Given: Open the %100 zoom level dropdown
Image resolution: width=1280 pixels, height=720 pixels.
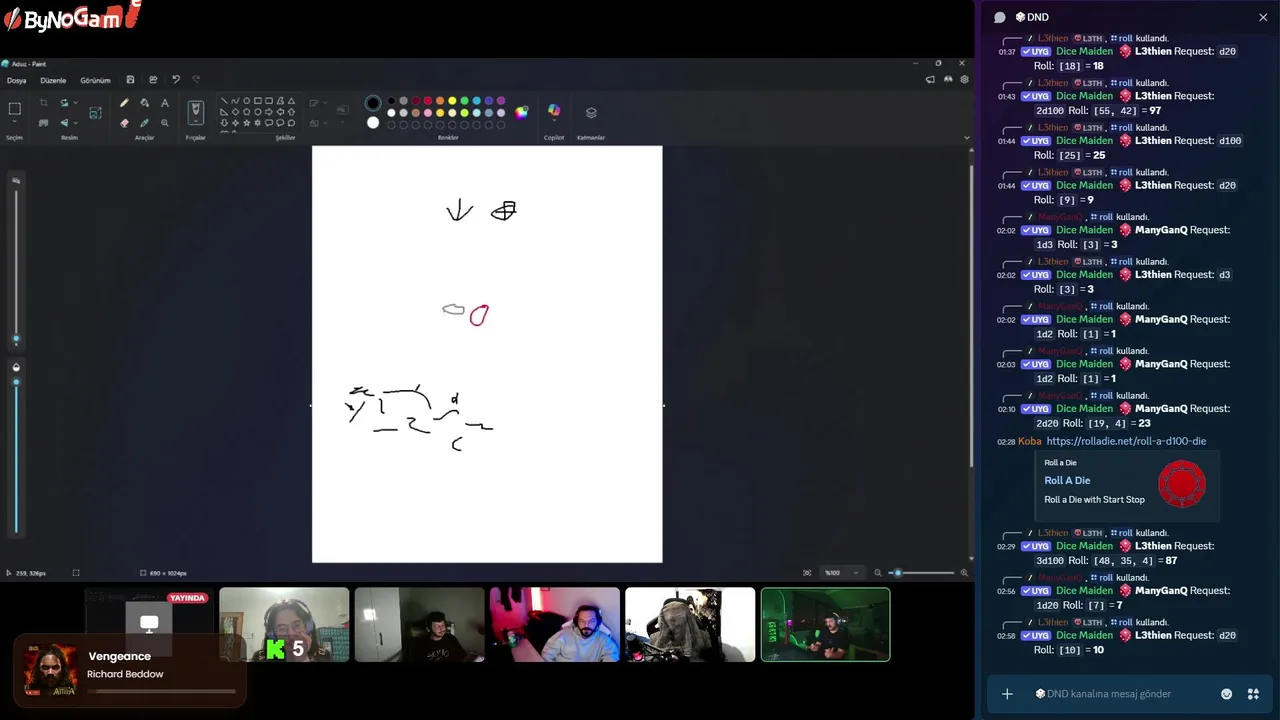Looking at the screenshot, I should pos(841,573).
